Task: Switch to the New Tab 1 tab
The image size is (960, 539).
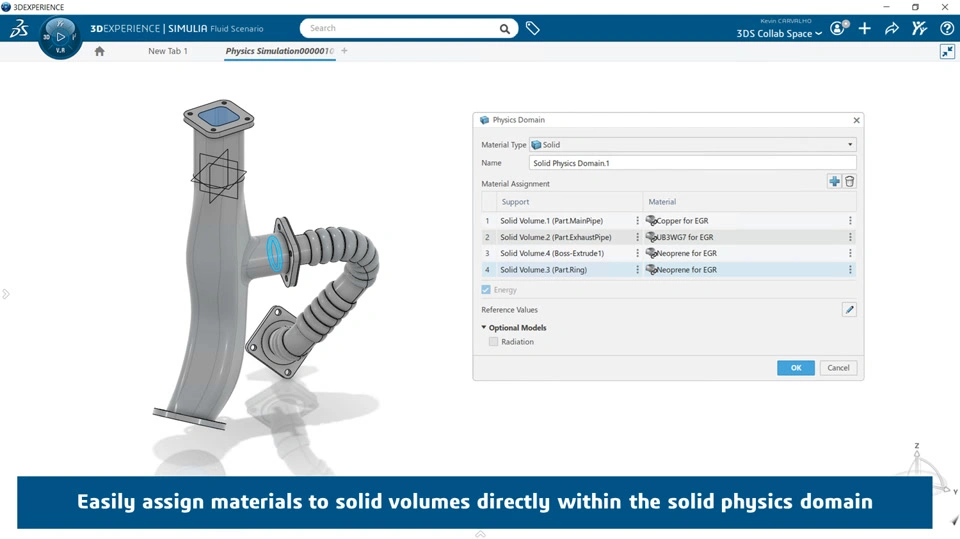Action: [x=168, y=51]
